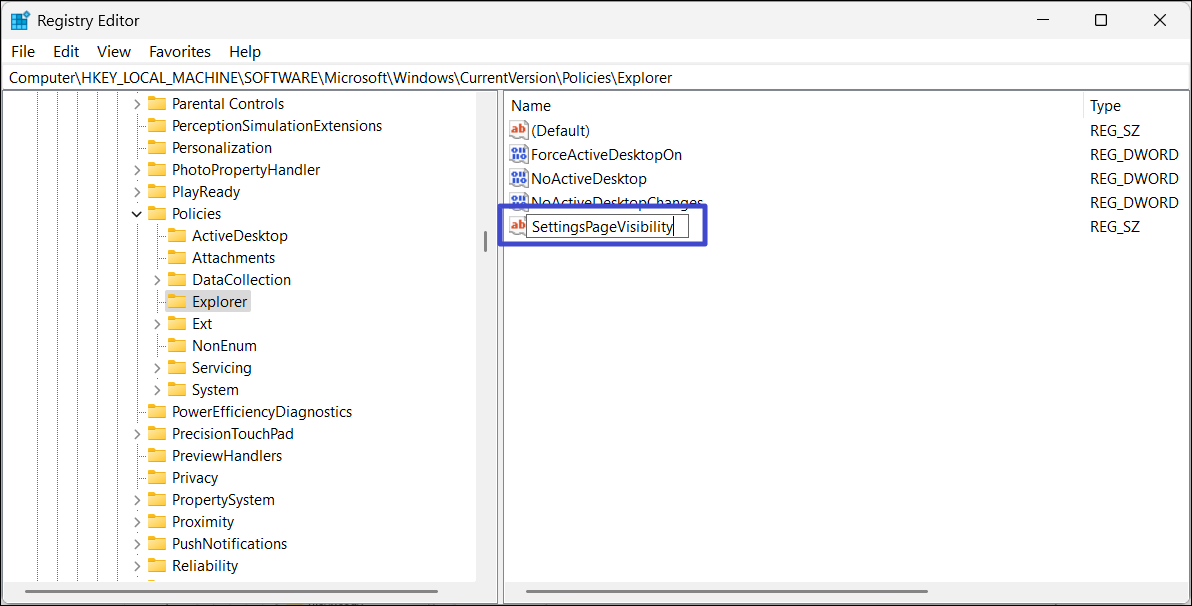Viewport: 1192px width, 606px height.
Task: Click the PowerEfficiencyDiagnostics folder icon
Action: pyautogui.click(x=157, y=412)
